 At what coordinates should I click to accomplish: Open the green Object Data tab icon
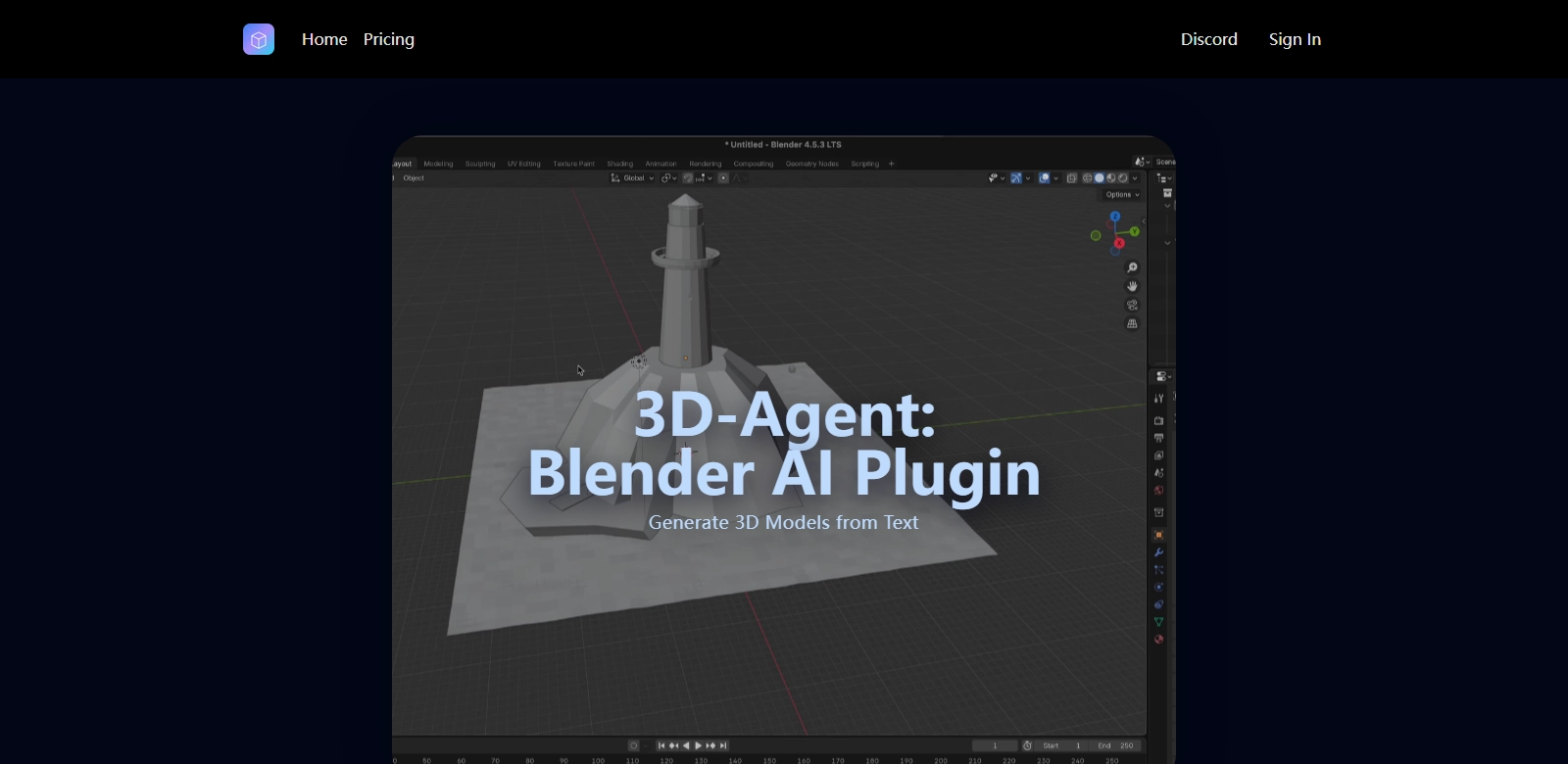(1158, 621)
